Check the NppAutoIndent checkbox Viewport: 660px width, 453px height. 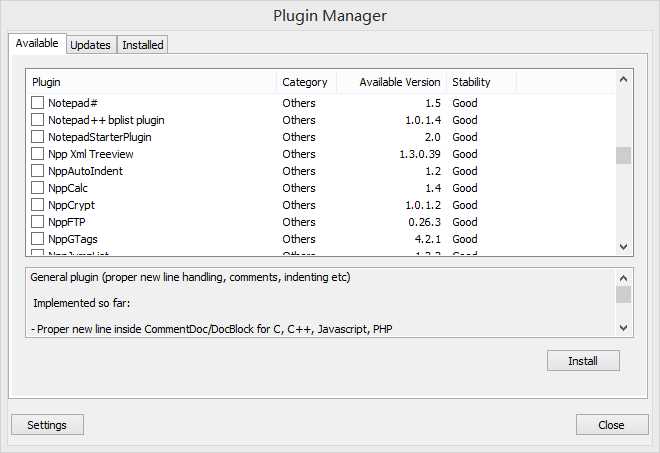pyautogui.click(x=37, y=171)
